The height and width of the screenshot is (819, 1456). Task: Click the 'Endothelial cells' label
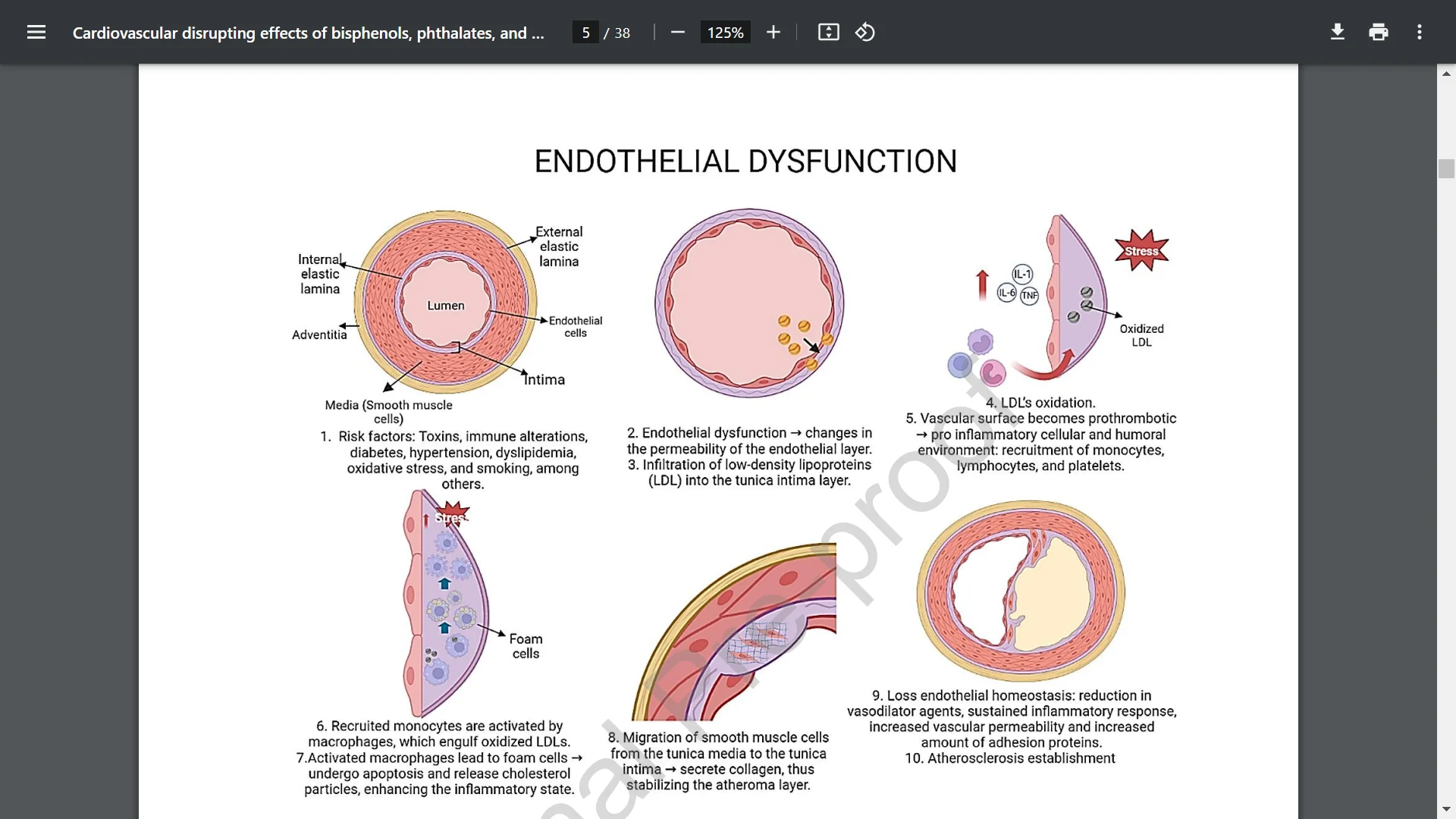[576, 327]
